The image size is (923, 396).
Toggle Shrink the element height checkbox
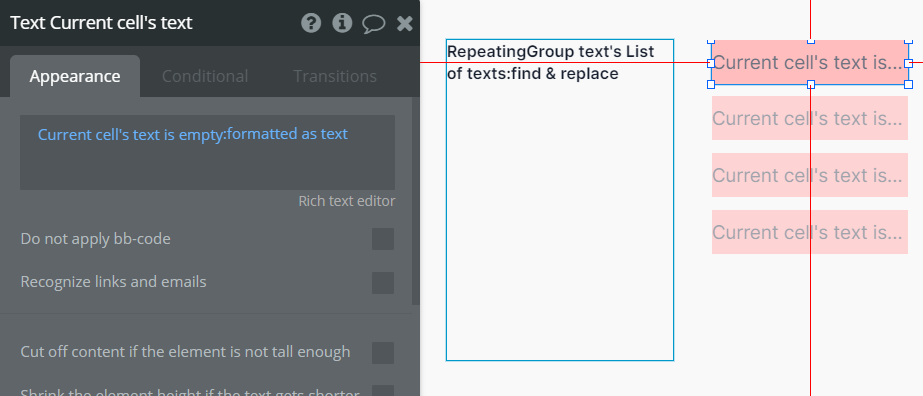383,391
